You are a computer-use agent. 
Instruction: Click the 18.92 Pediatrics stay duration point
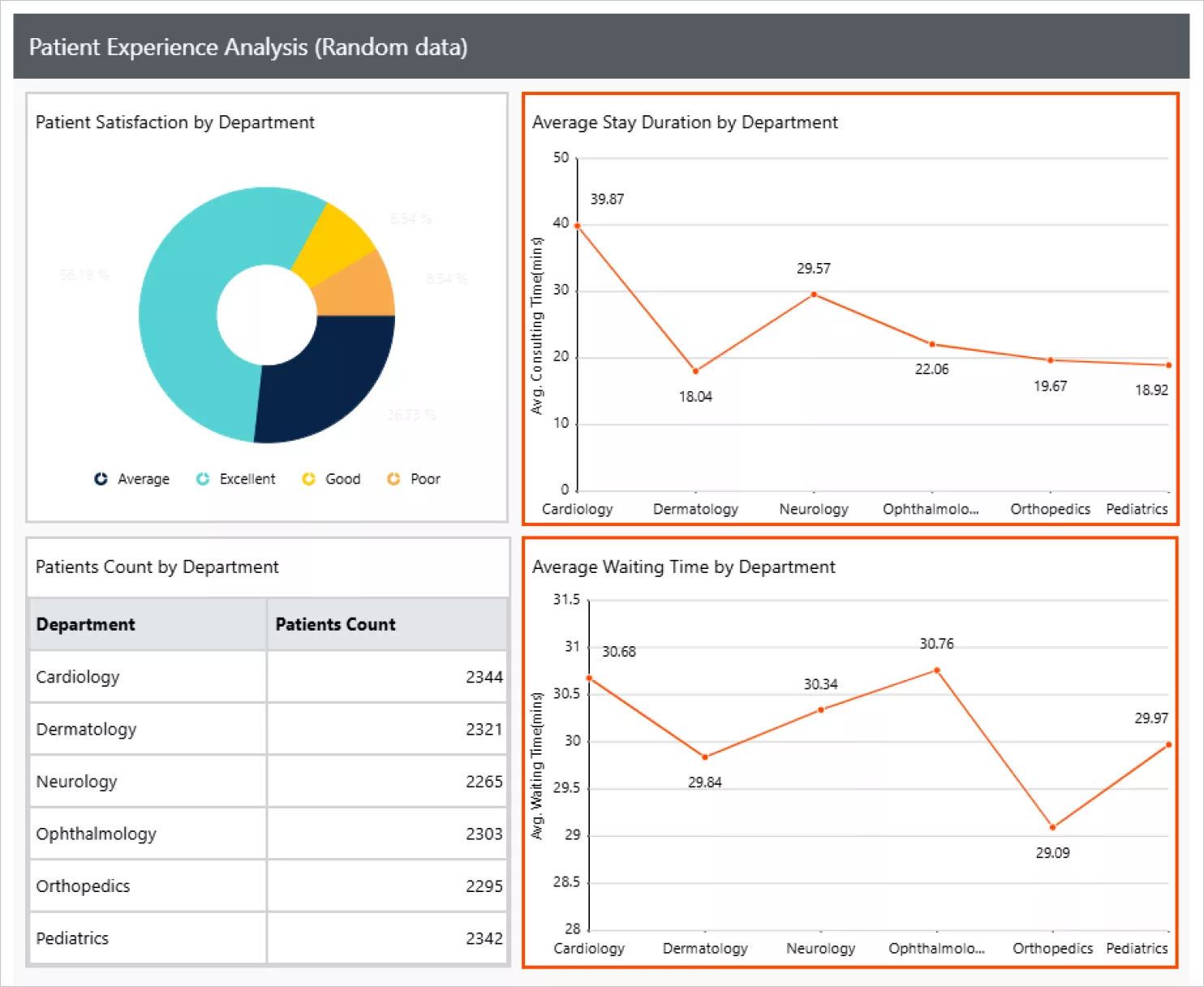click(1168, 365)
